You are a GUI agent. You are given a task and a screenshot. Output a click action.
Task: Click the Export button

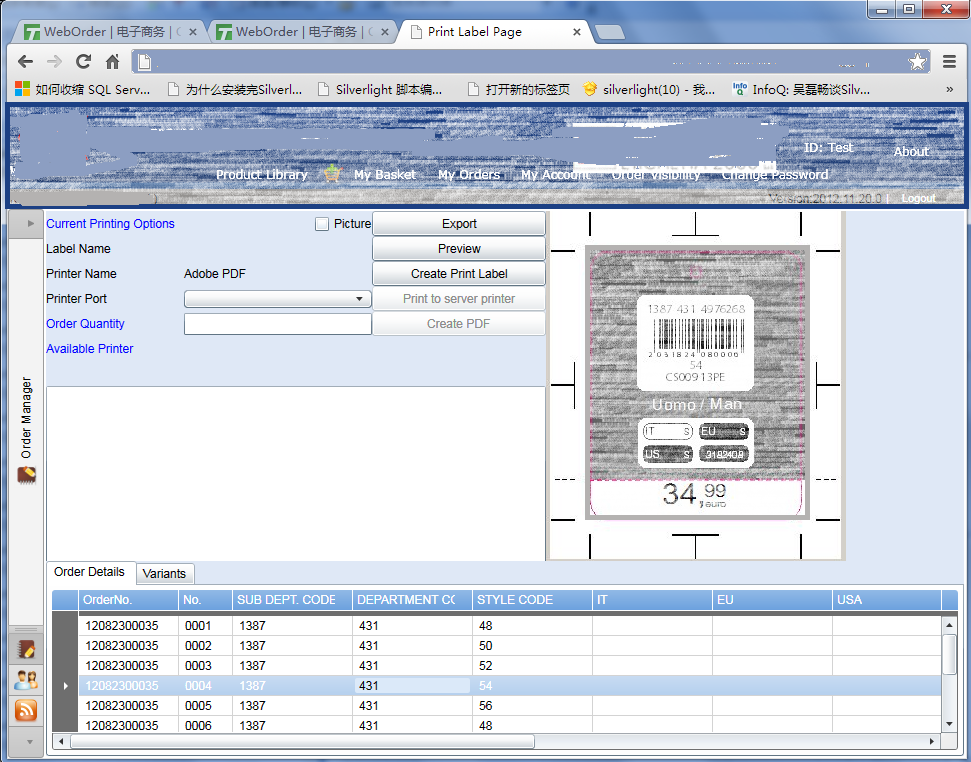459,224
